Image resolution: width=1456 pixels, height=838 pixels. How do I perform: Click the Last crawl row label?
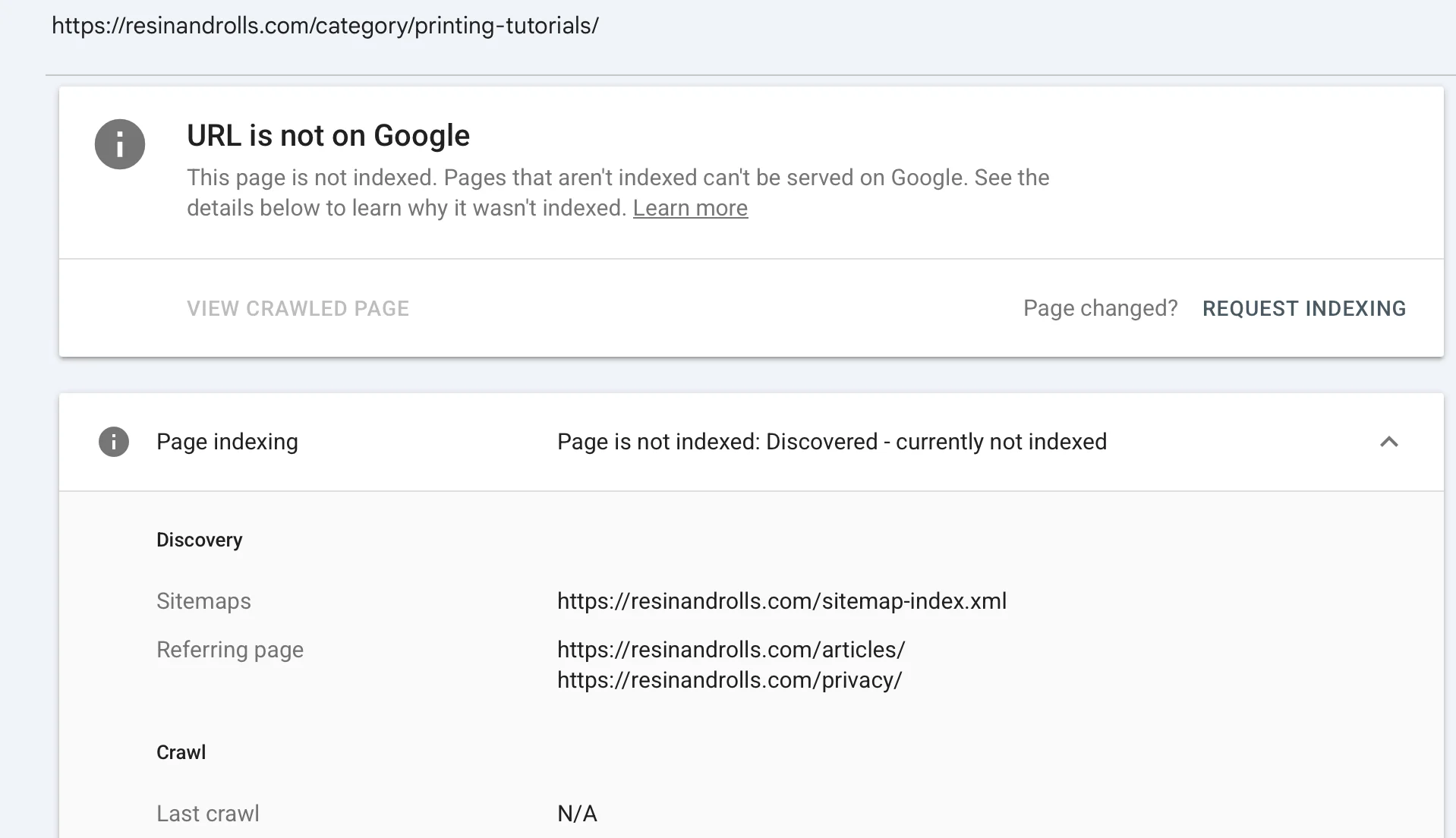click(x=208, y=814)
